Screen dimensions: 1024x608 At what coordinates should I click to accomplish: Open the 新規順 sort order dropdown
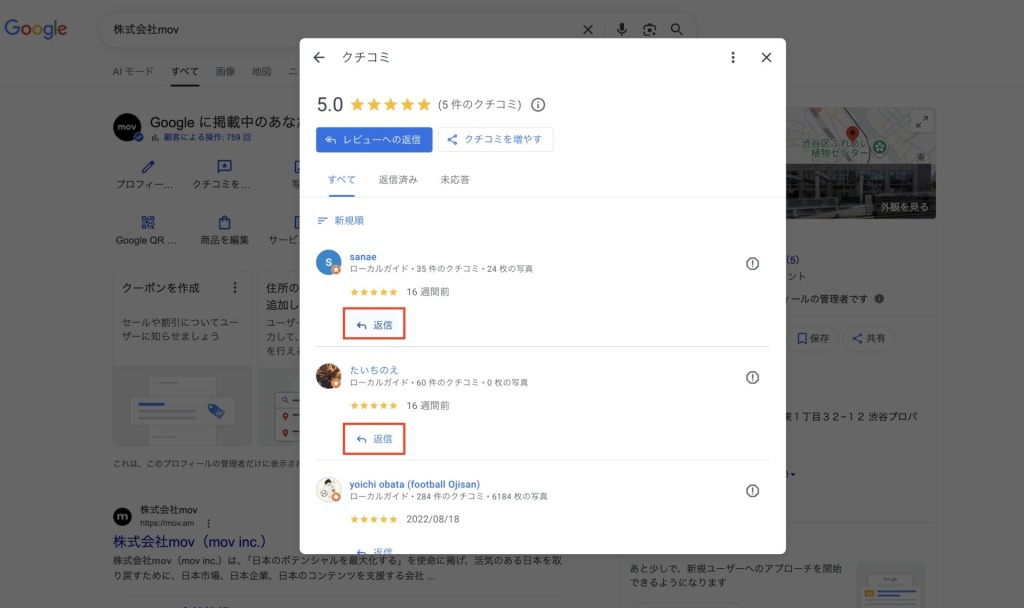(340, 221)
